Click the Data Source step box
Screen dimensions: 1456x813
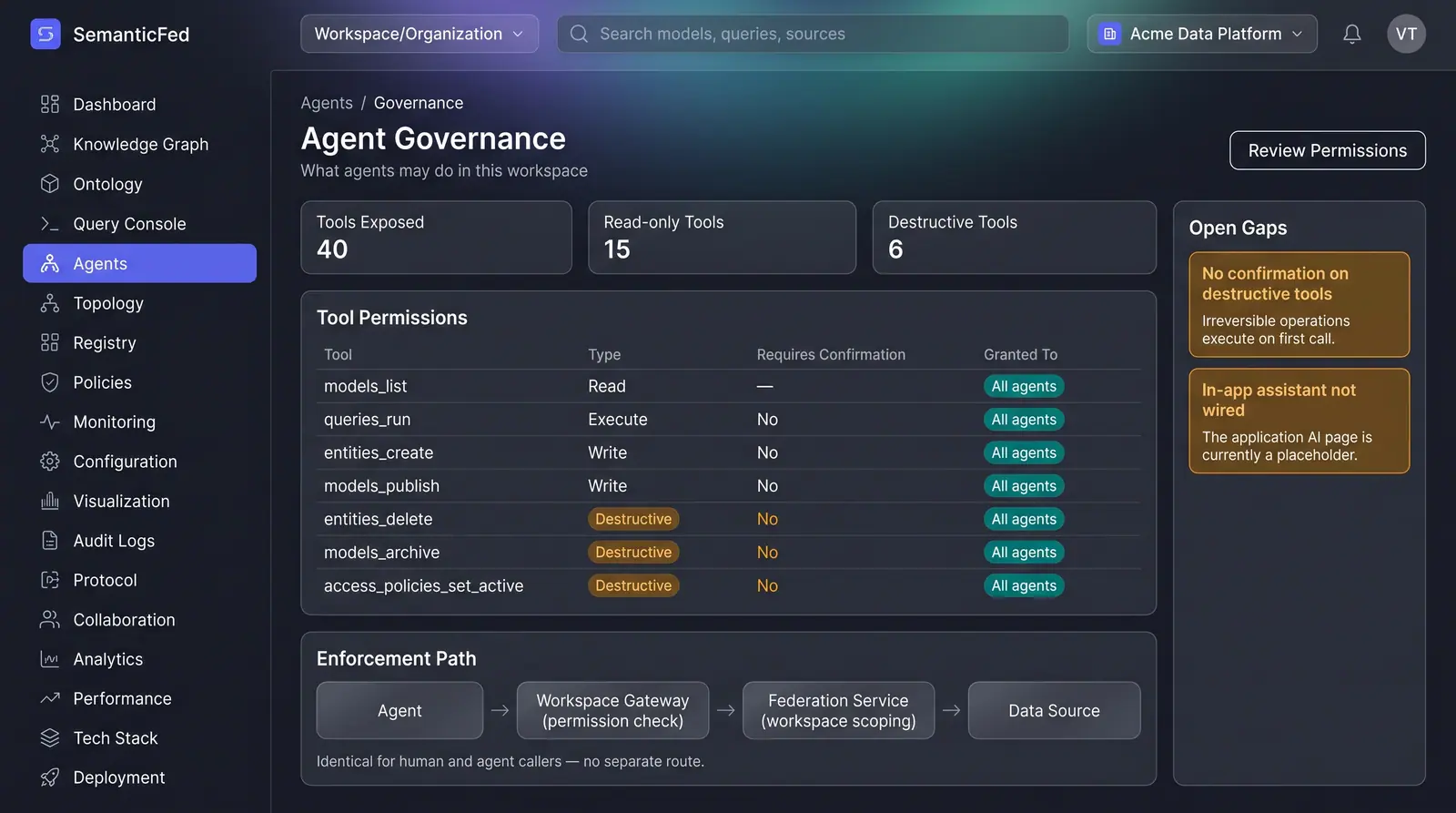click(1054, 710)
